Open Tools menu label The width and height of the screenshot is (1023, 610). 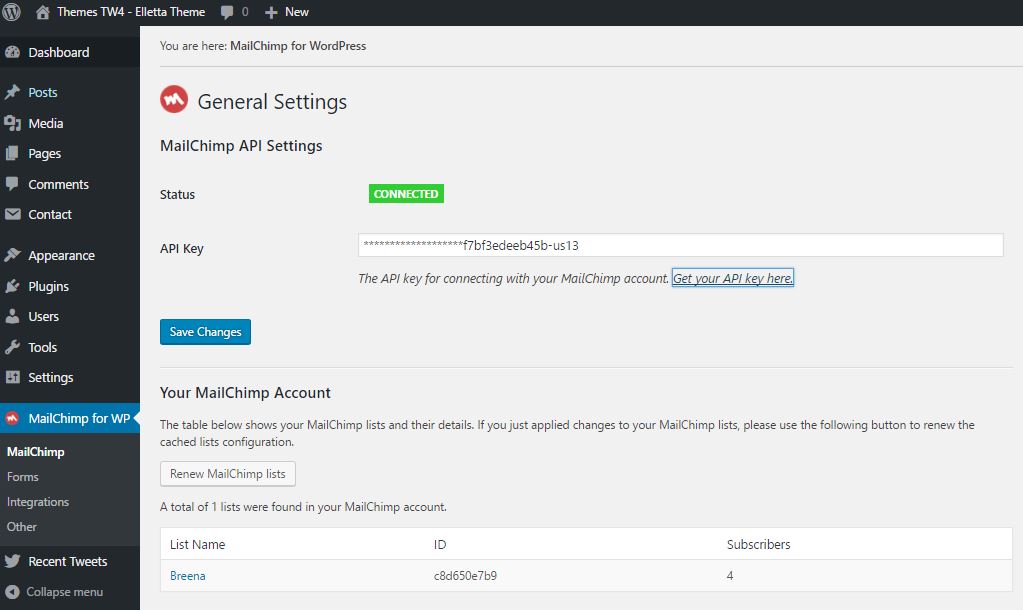pyautogui.click(x=42, y=347)
